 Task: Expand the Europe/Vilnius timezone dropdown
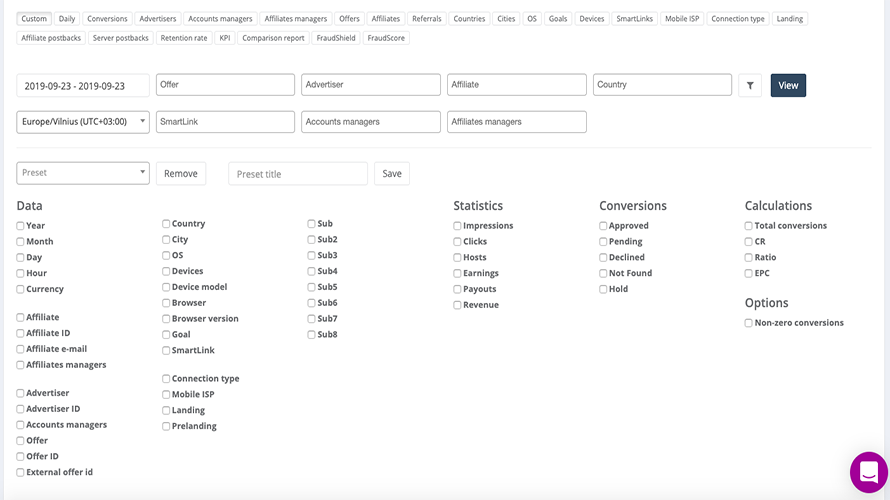83,122
